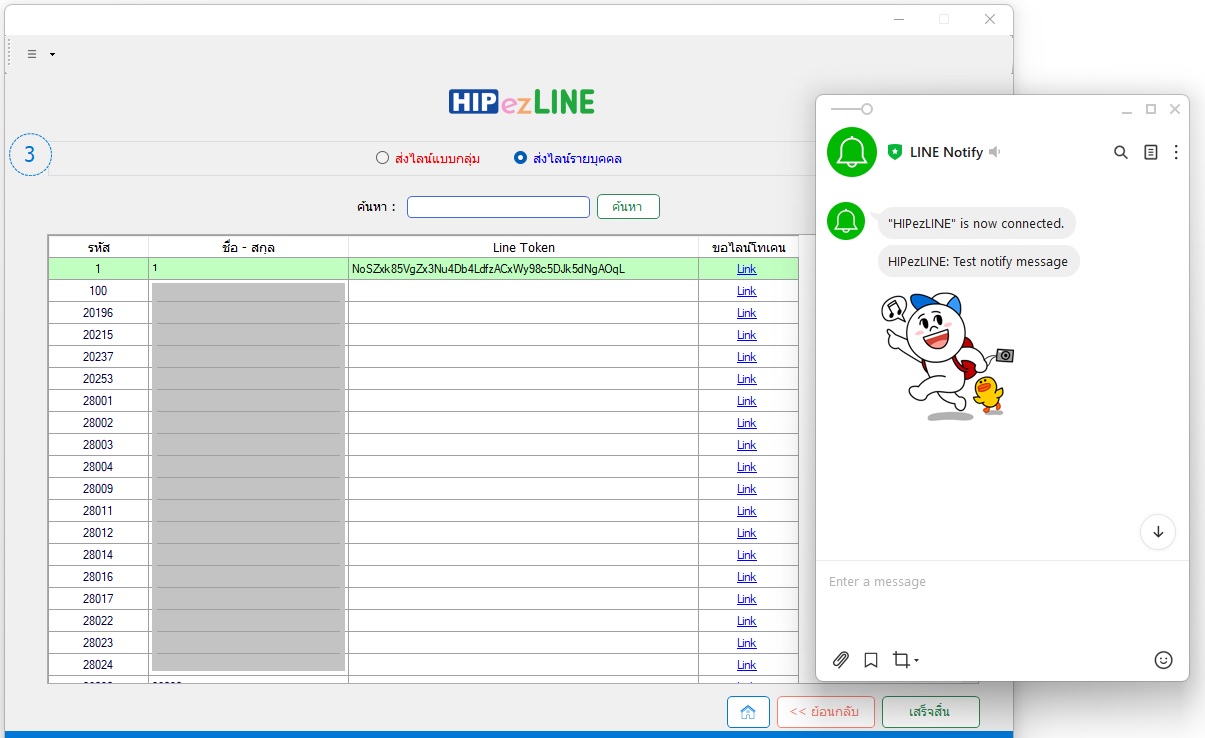Open the three-dot more menu in LINE

[x=1176, y=152]
